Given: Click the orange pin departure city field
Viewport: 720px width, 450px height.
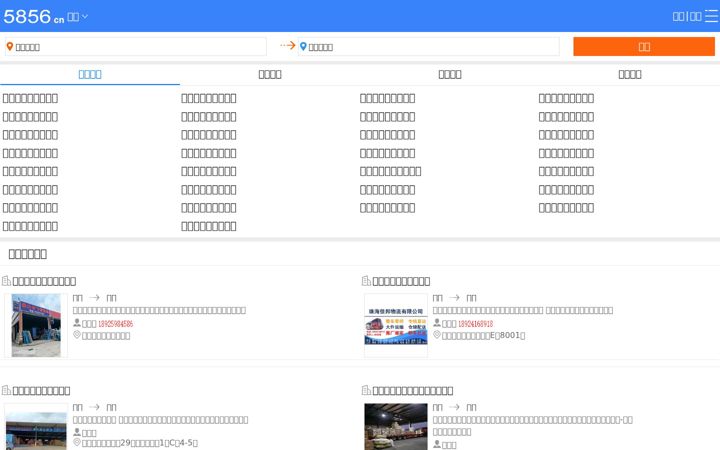Looking at the screenshot, I should click(x=135, y=47).
